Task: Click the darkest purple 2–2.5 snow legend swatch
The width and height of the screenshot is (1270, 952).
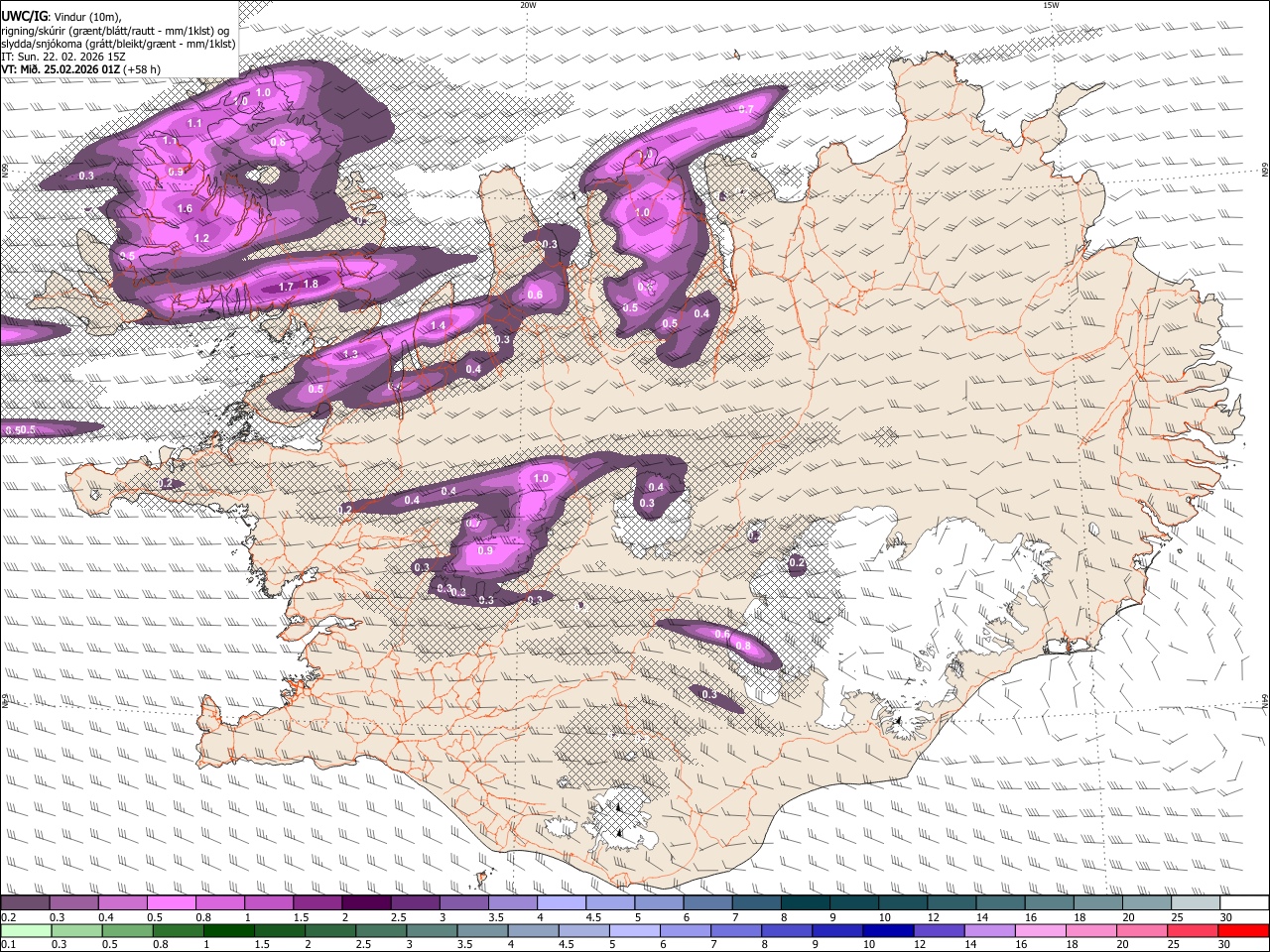Action: pyautogui.click(x=366, y=902)
